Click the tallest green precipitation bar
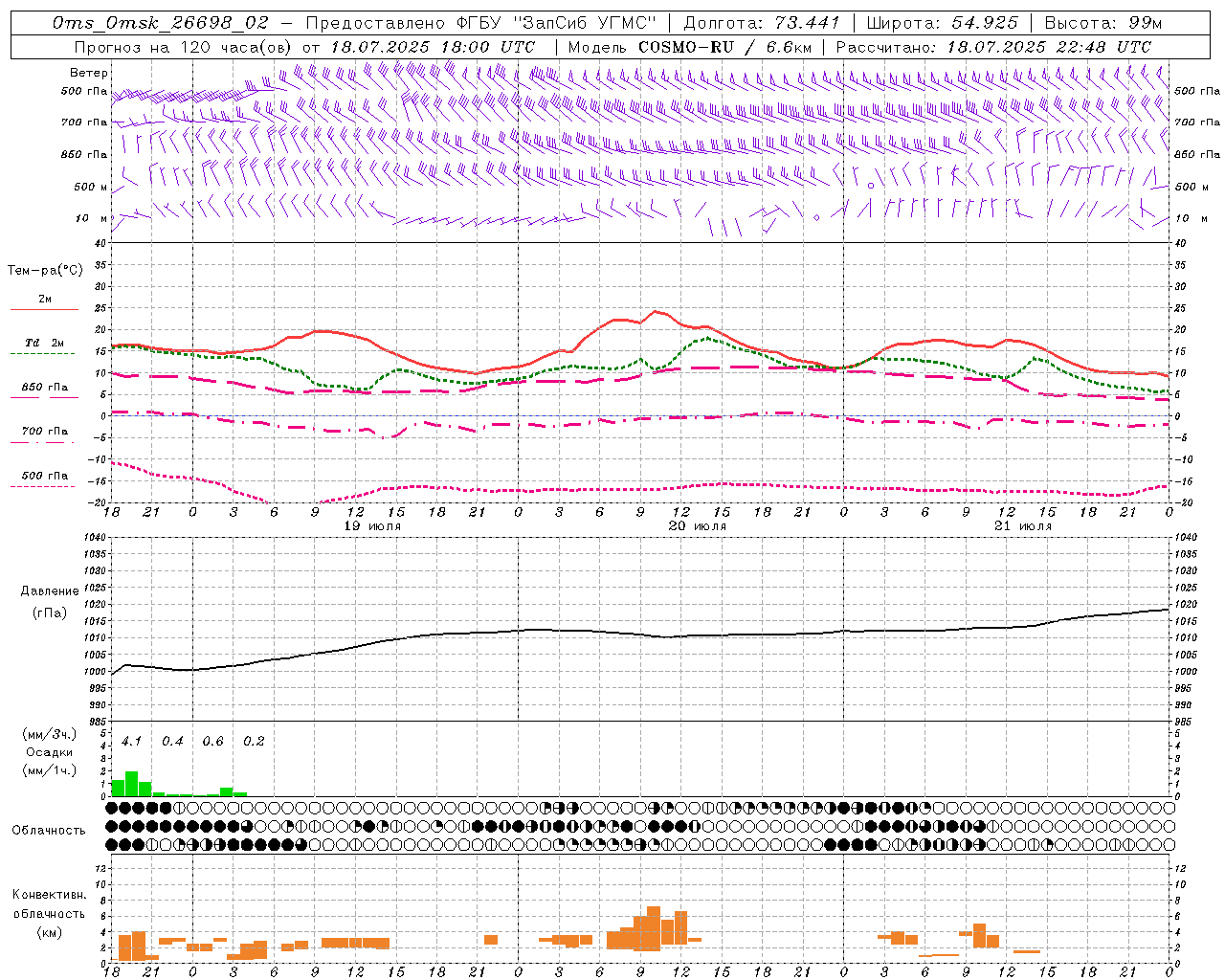 pos(132,783)
